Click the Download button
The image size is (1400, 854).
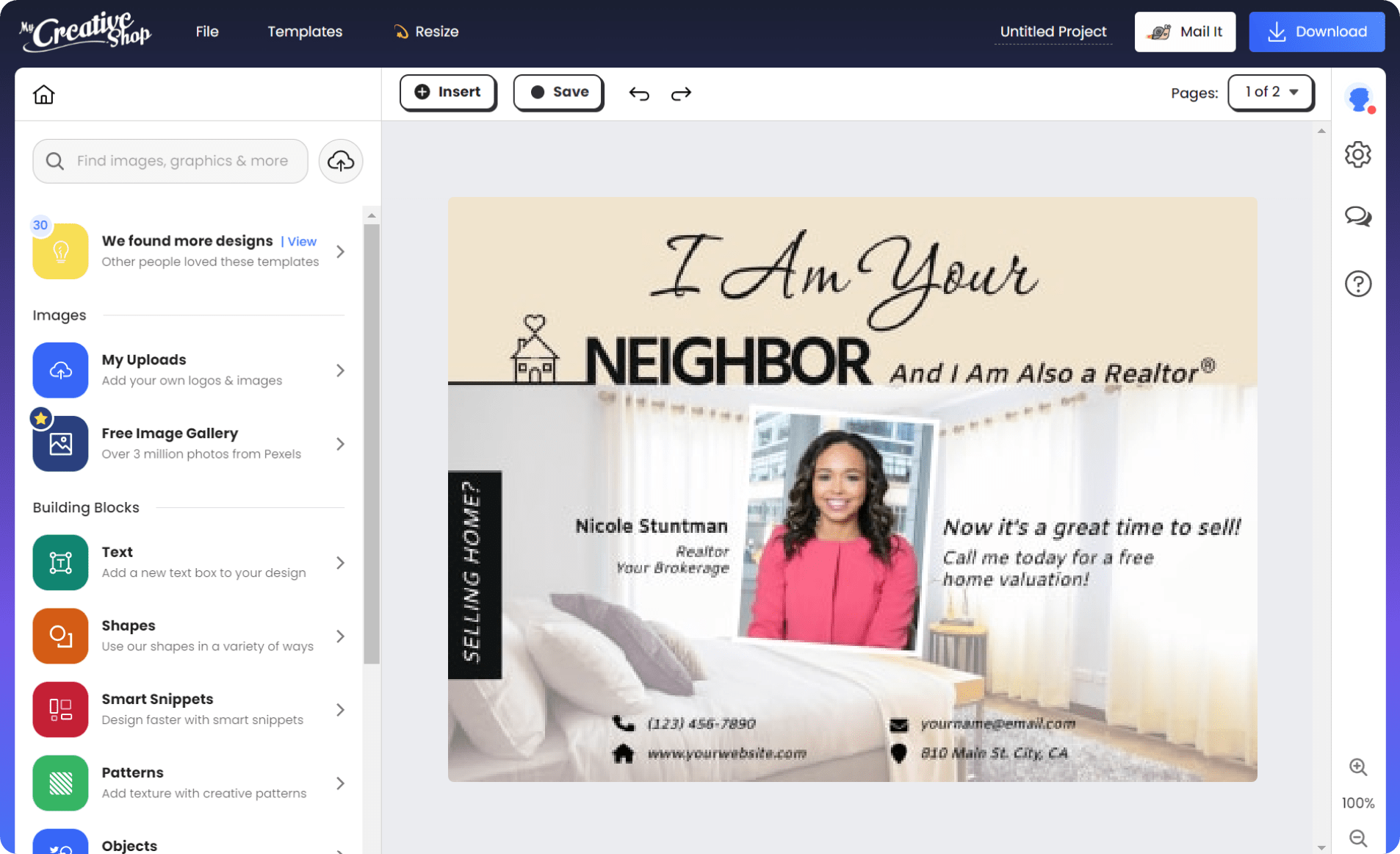tap(1316, 32)
